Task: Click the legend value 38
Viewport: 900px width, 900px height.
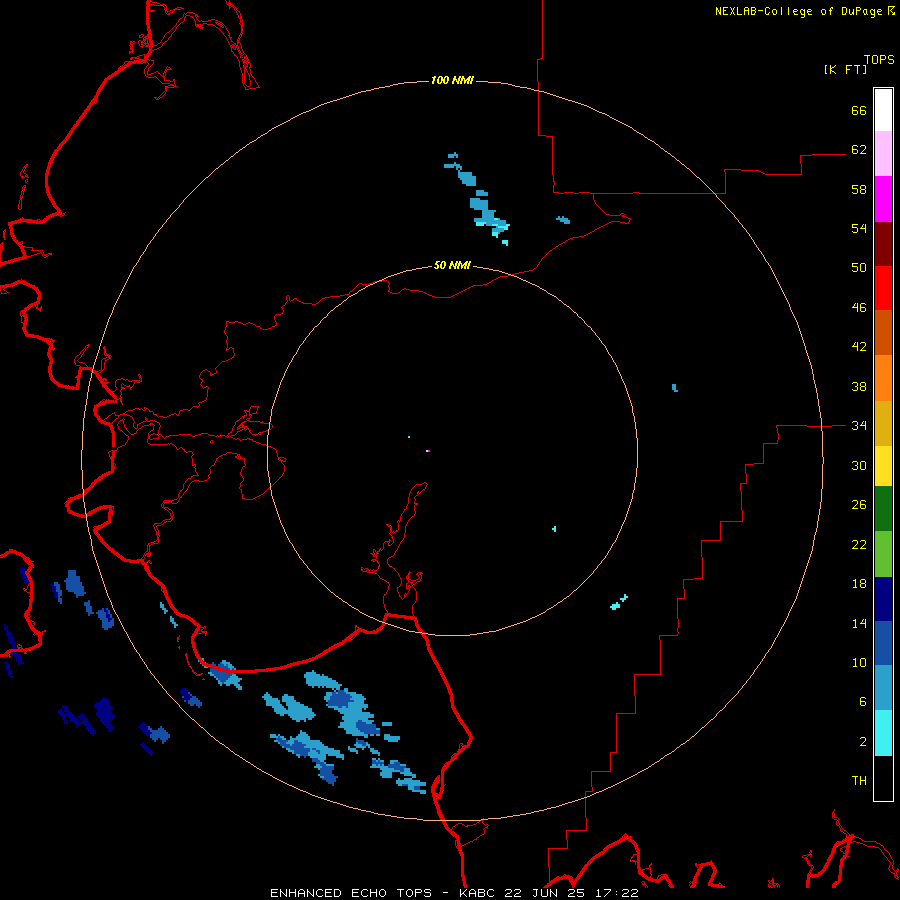Action: pyautogui.click(x=859, y=386)
